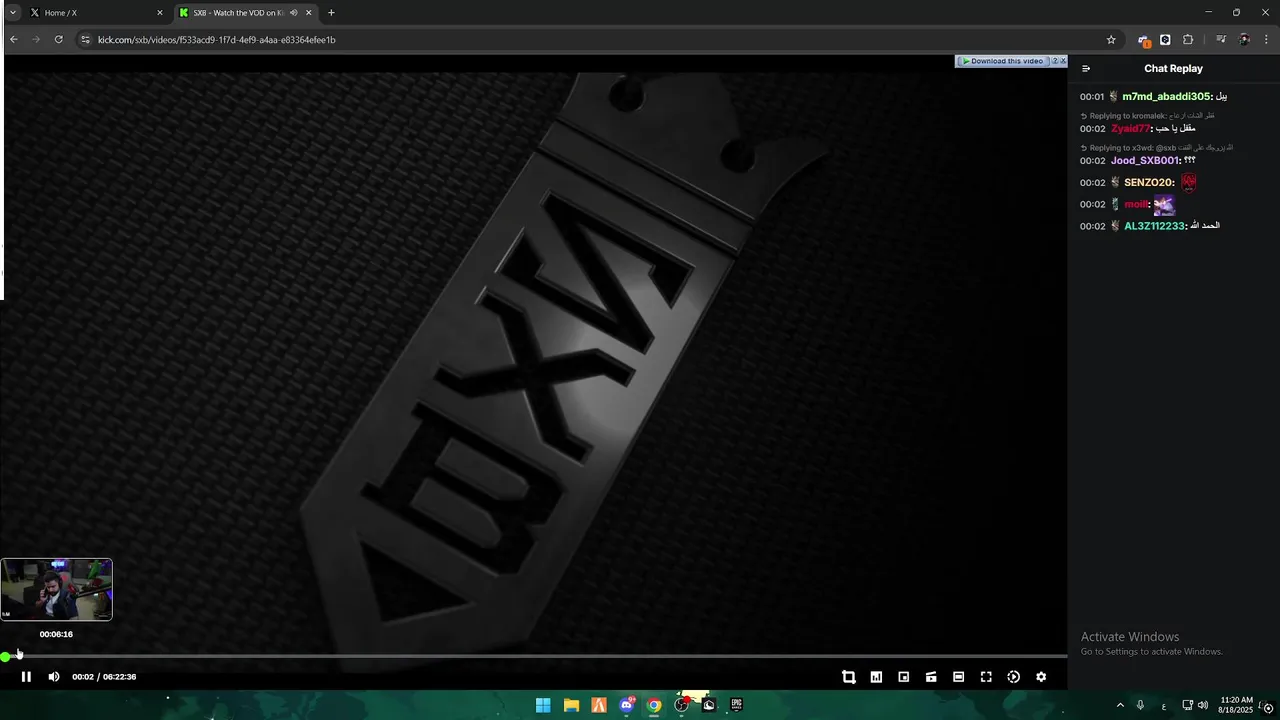The width and height of the screenshot is (1280, 720).
Task: Reload the page
Action: 59,40
